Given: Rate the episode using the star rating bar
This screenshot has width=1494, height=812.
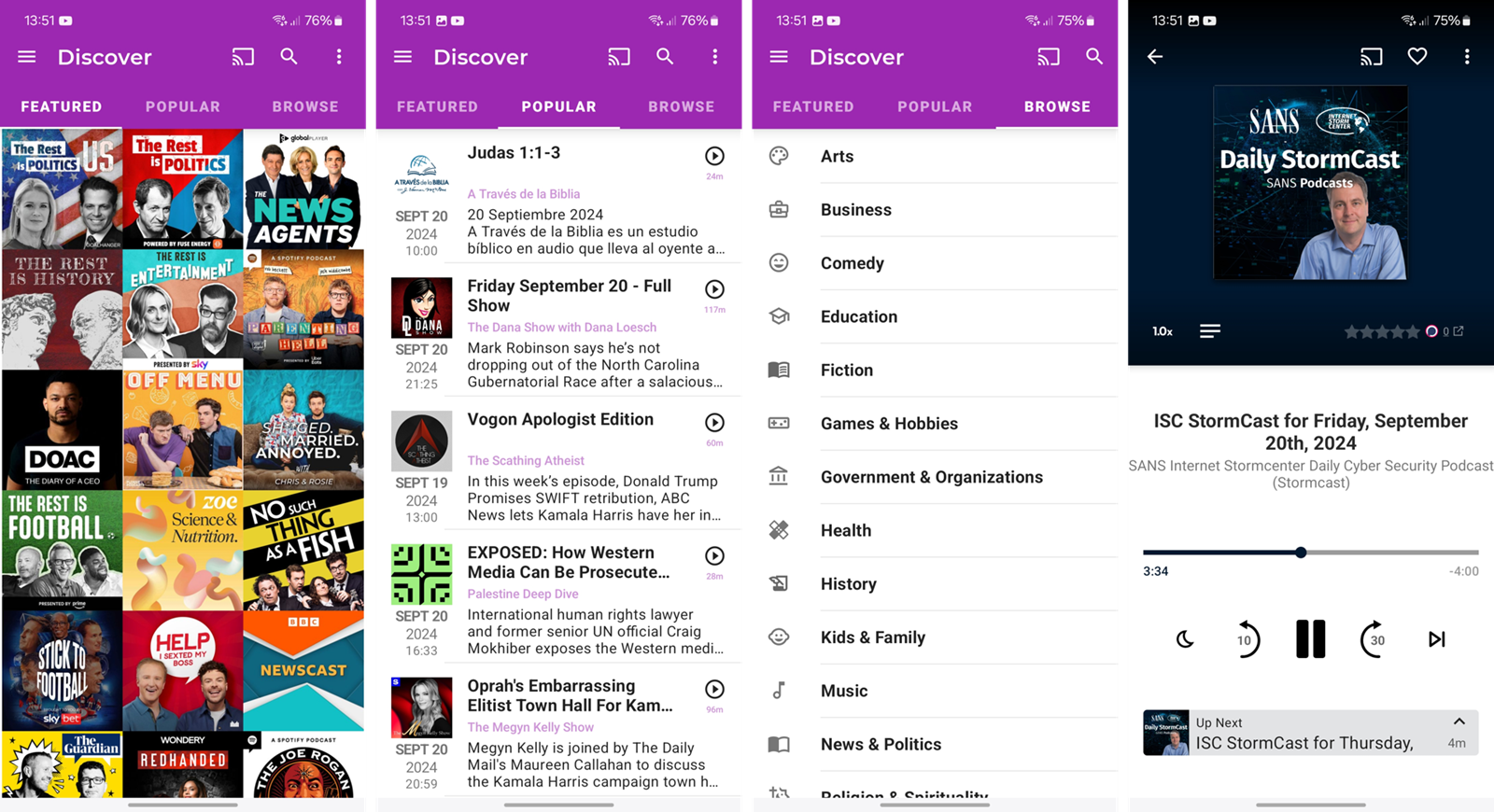Looking at the screenshot, I should click(1382, 331).
